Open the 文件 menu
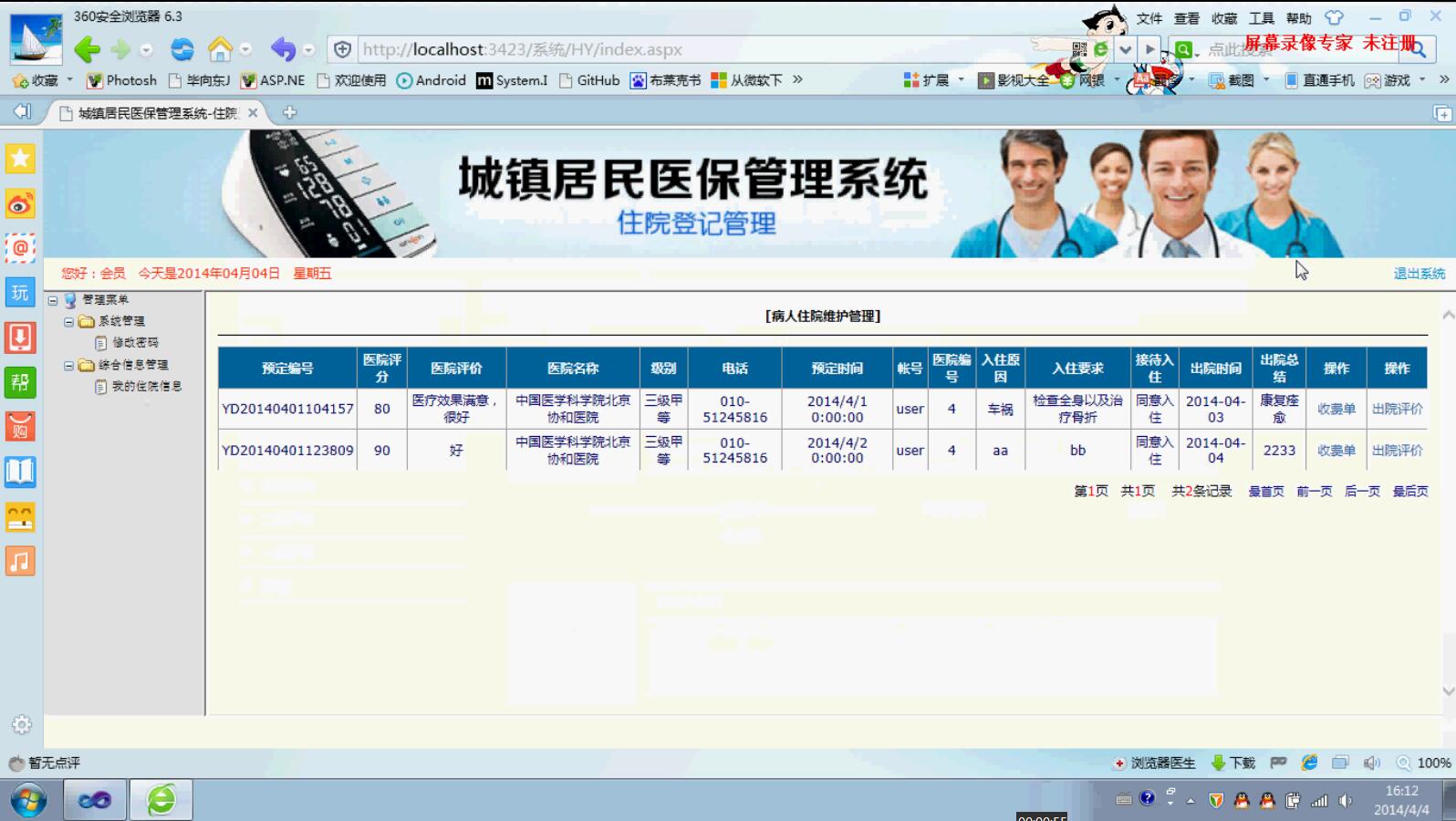This screenshot has height=821, width=1456. (1149, 18)
